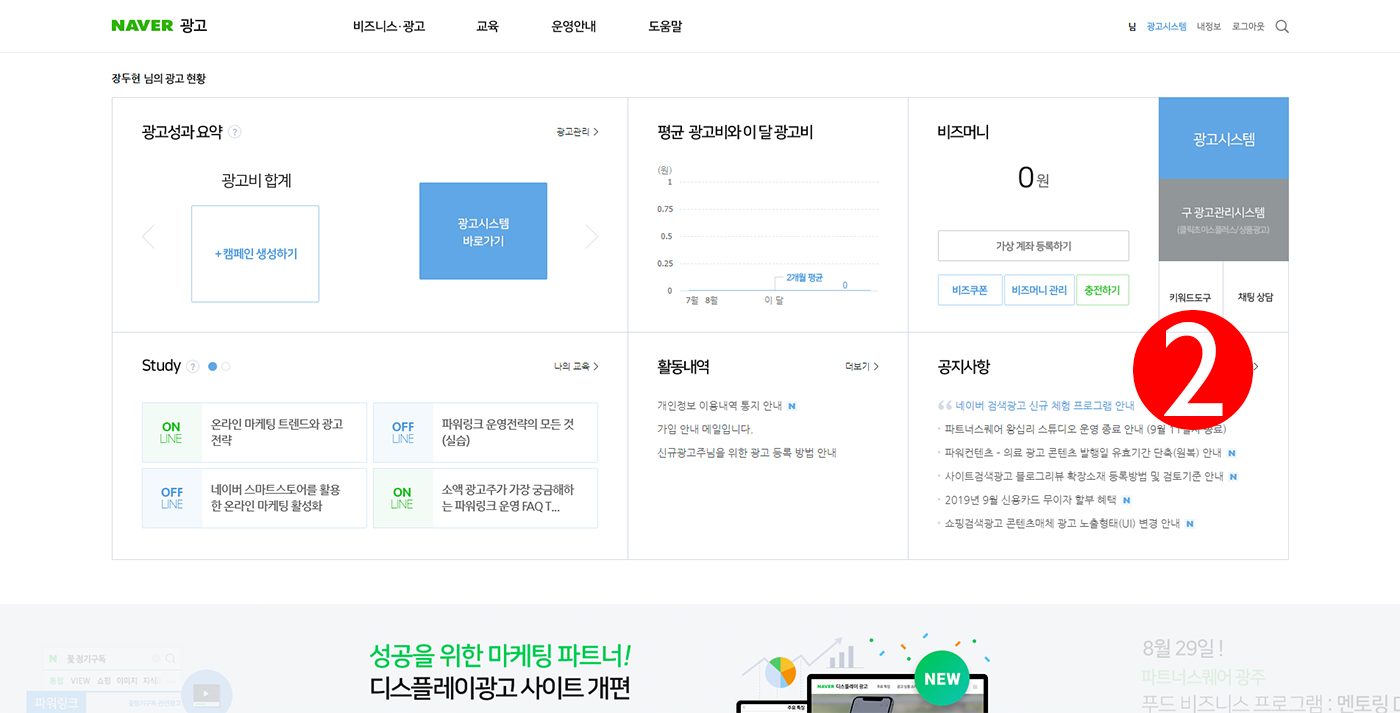Open 키워드도구
Screen dimensions: 1400x713
click(1190, 298)
